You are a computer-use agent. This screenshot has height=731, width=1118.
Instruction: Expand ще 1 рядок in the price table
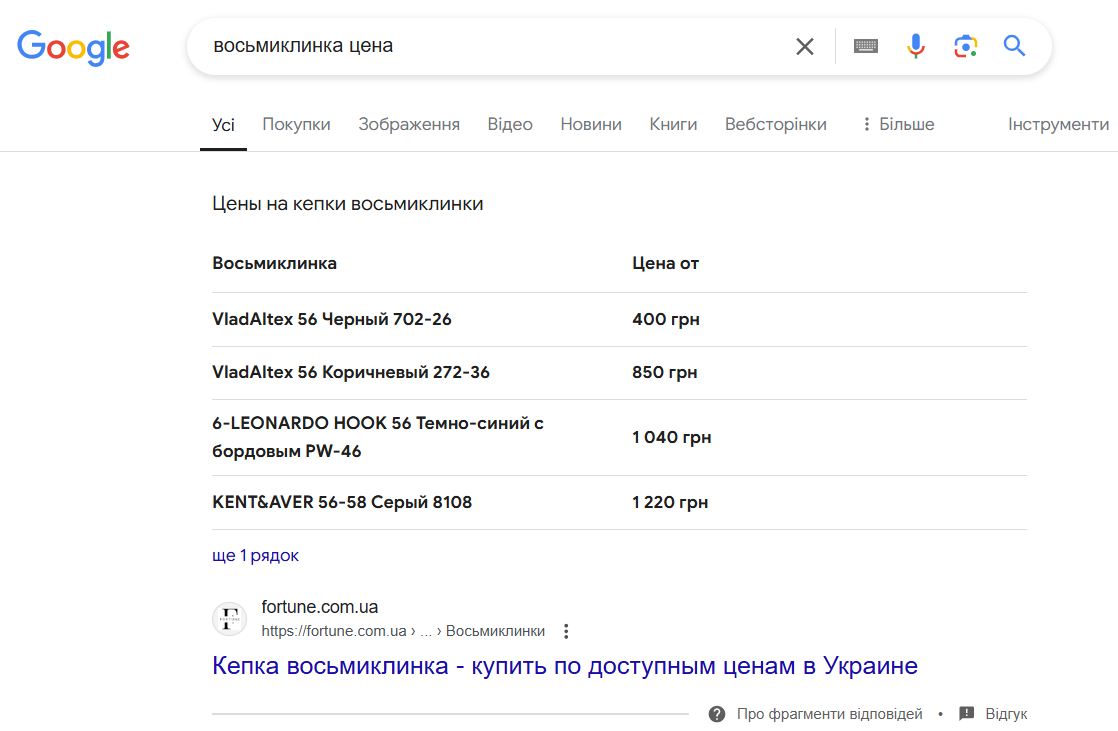coord(254,555)
